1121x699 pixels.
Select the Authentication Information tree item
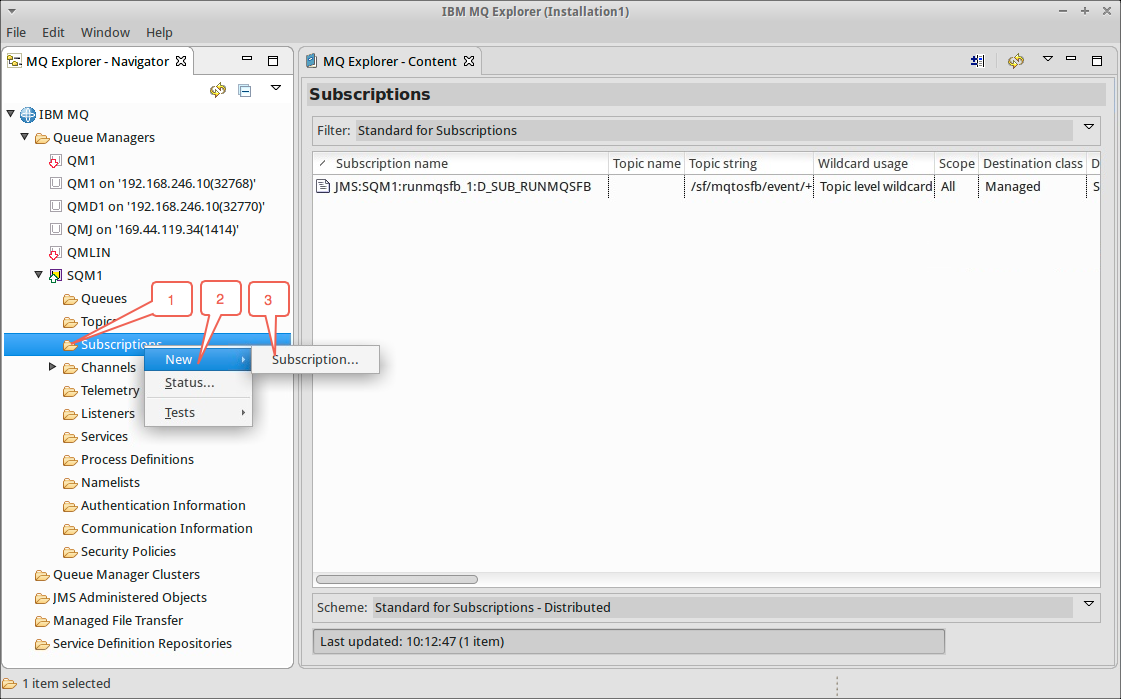pos(163,505)
